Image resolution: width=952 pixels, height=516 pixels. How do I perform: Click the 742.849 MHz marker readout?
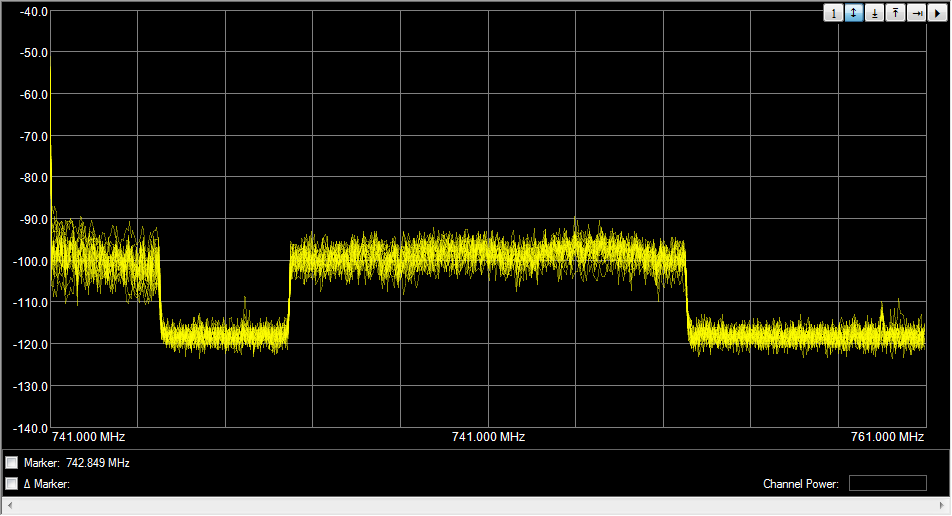[98, 464]
